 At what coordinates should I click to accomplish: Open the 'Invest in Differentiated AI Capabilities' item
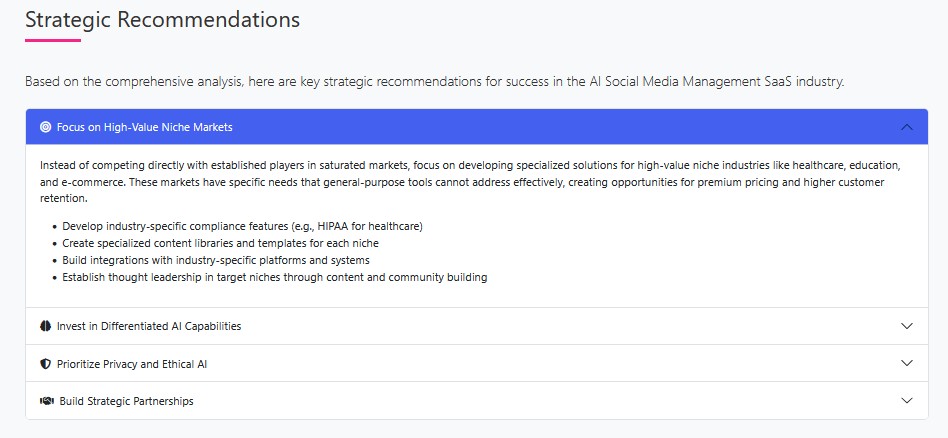tap(149, 326)
